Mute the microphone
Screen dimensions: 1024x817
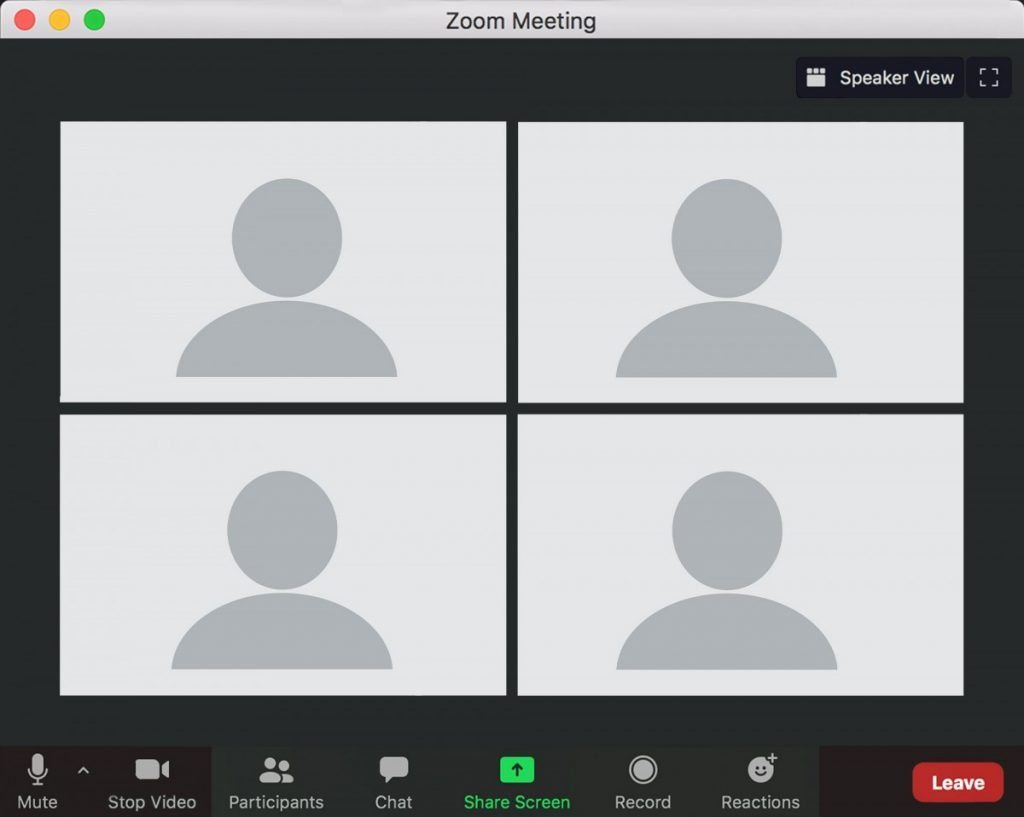37,780
